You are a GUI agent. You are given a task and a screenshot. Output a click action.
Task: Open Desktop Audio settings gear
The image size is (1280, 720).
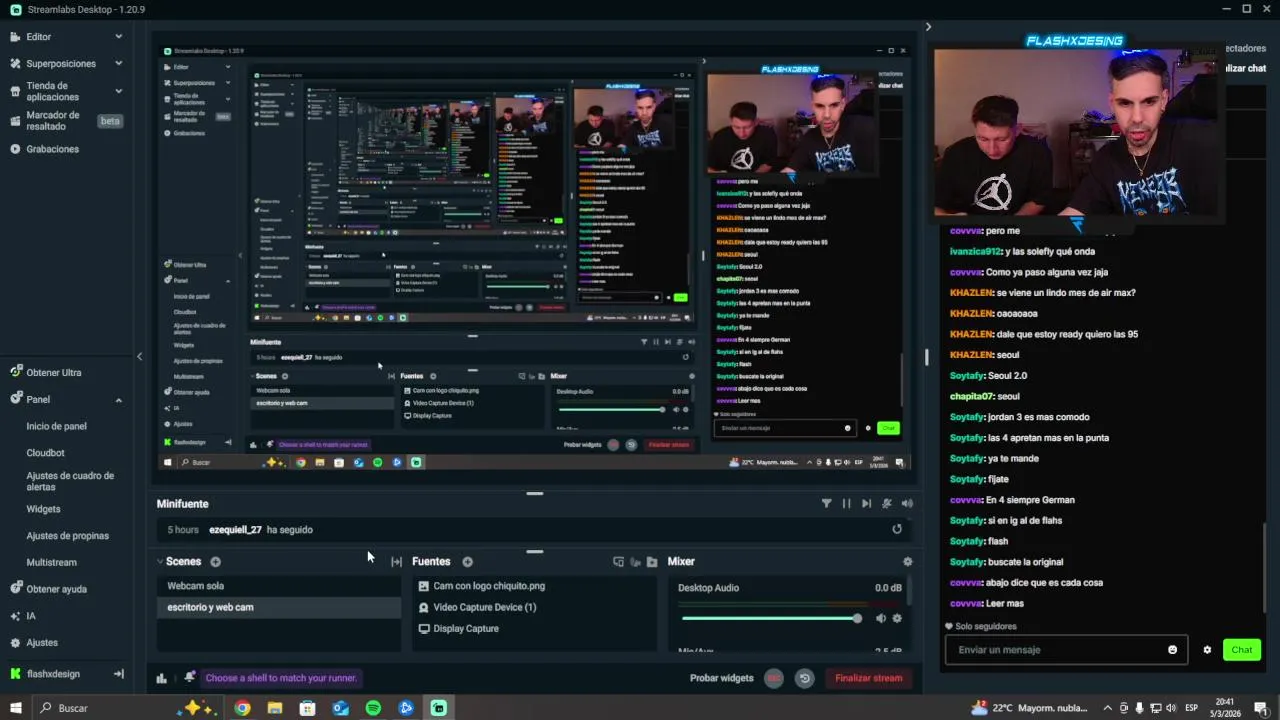897,619
